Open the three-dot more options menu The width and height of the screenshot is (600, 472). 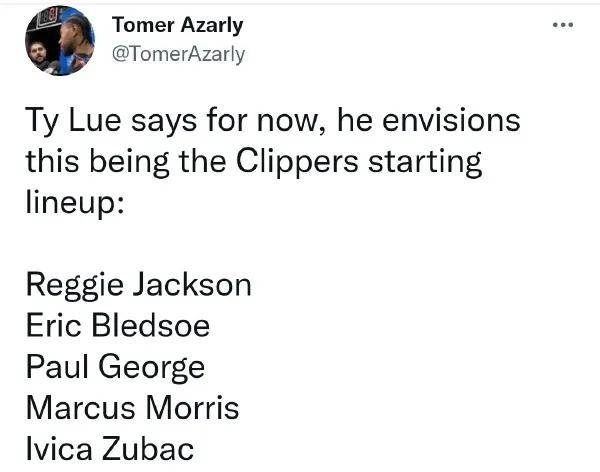coord(563,25)
